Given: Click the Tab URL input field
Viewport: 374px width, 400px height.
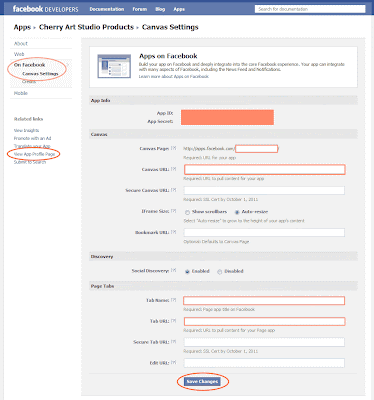Looking at the screenshot, I should [265, 322].
